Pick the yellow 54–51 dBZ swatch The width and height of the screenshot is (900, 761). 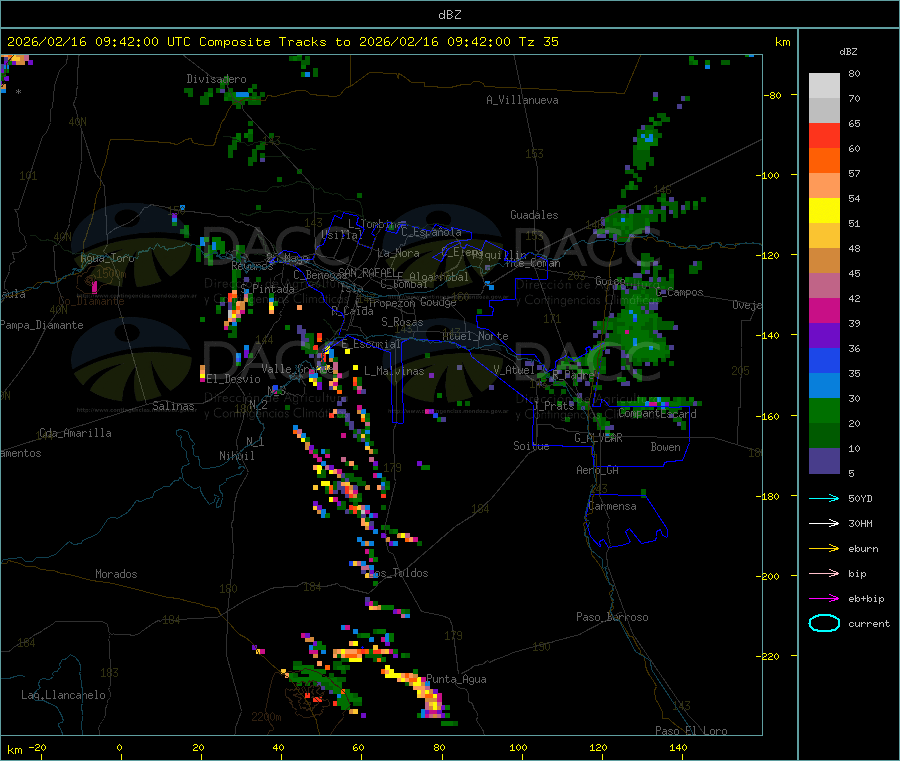point(824,211)
